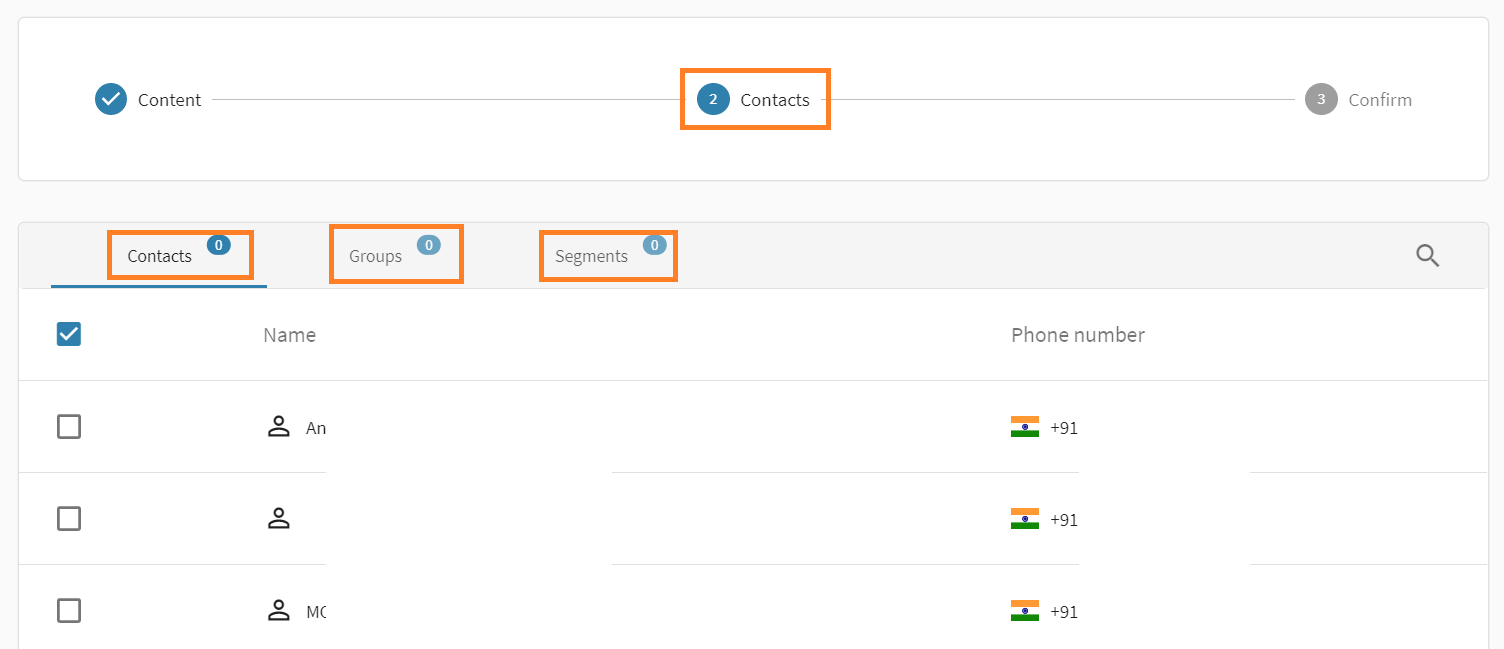Viewport: 1504px width, 649px height.
Task: Click the person icon in the second row
Action: pyautogui.click(x=278, y=519)
